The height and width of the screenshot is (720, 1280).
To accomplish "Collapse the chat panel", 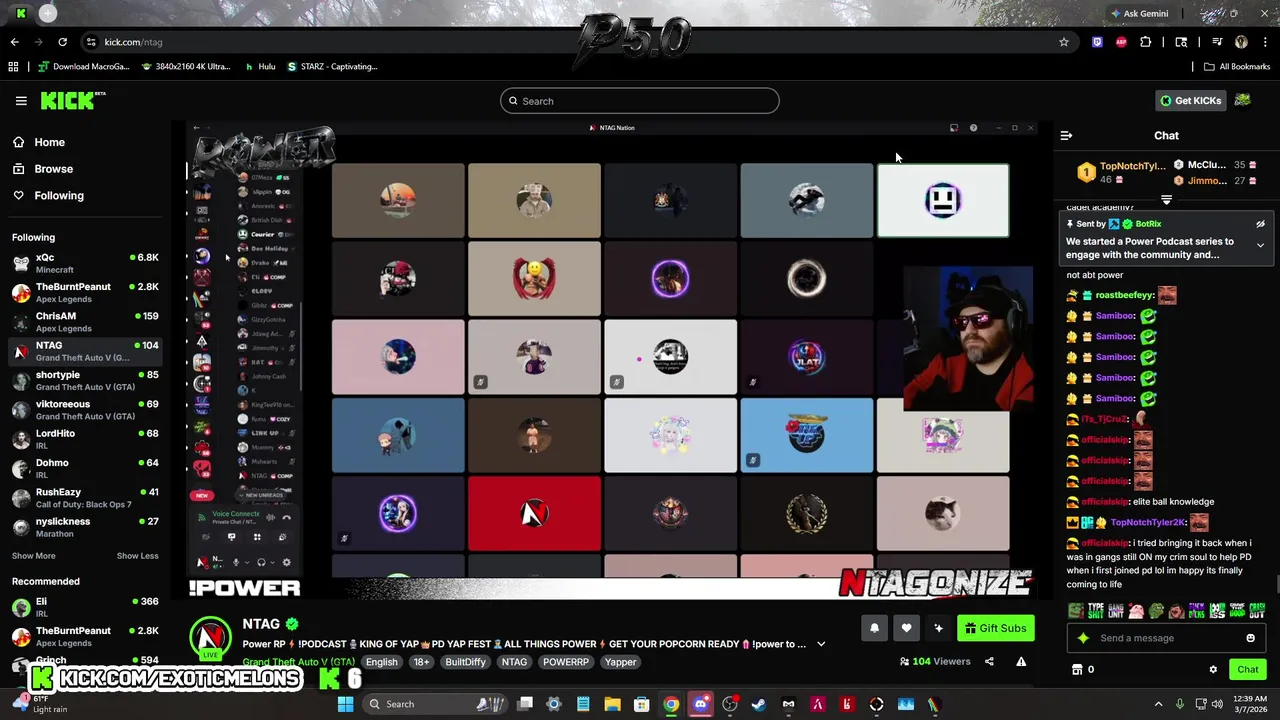I will (1066, 135).
